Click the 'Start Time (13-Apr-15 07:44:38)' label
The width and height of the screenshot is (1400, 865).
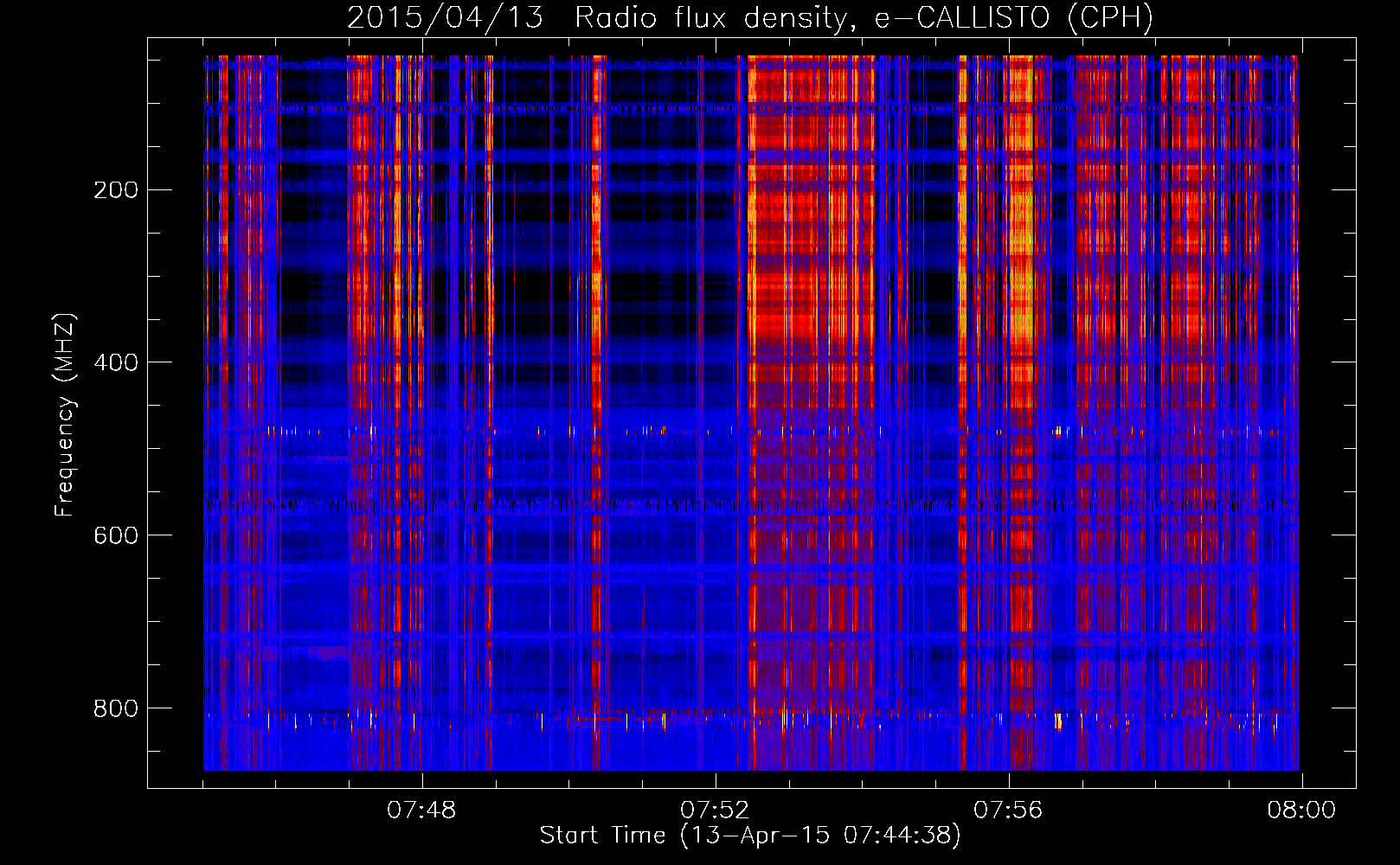750,836
